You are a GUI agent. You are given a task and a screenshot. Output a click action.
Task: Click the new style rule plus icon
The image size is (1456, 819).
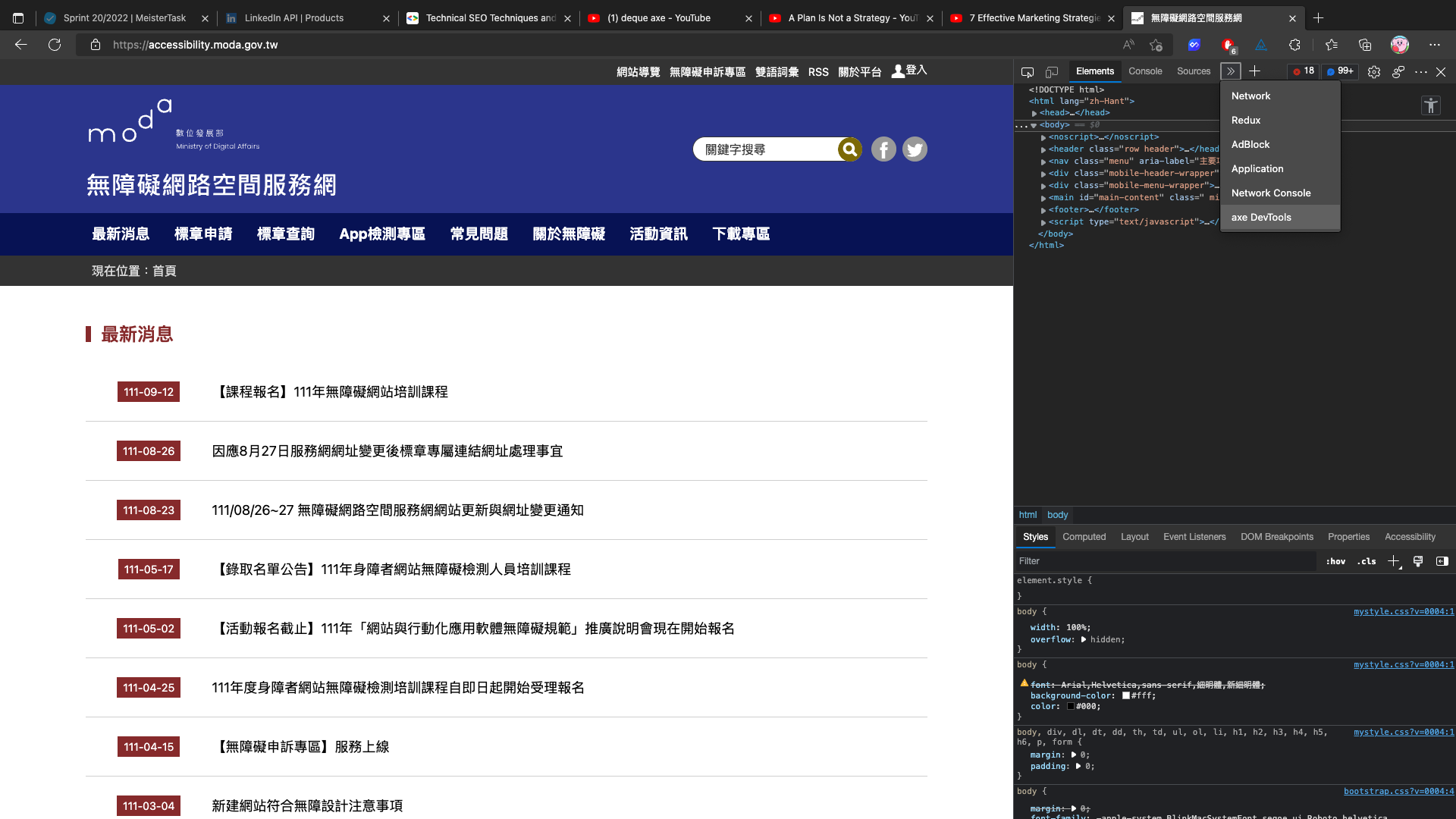pyautogui.click(x=1393, y=561)
